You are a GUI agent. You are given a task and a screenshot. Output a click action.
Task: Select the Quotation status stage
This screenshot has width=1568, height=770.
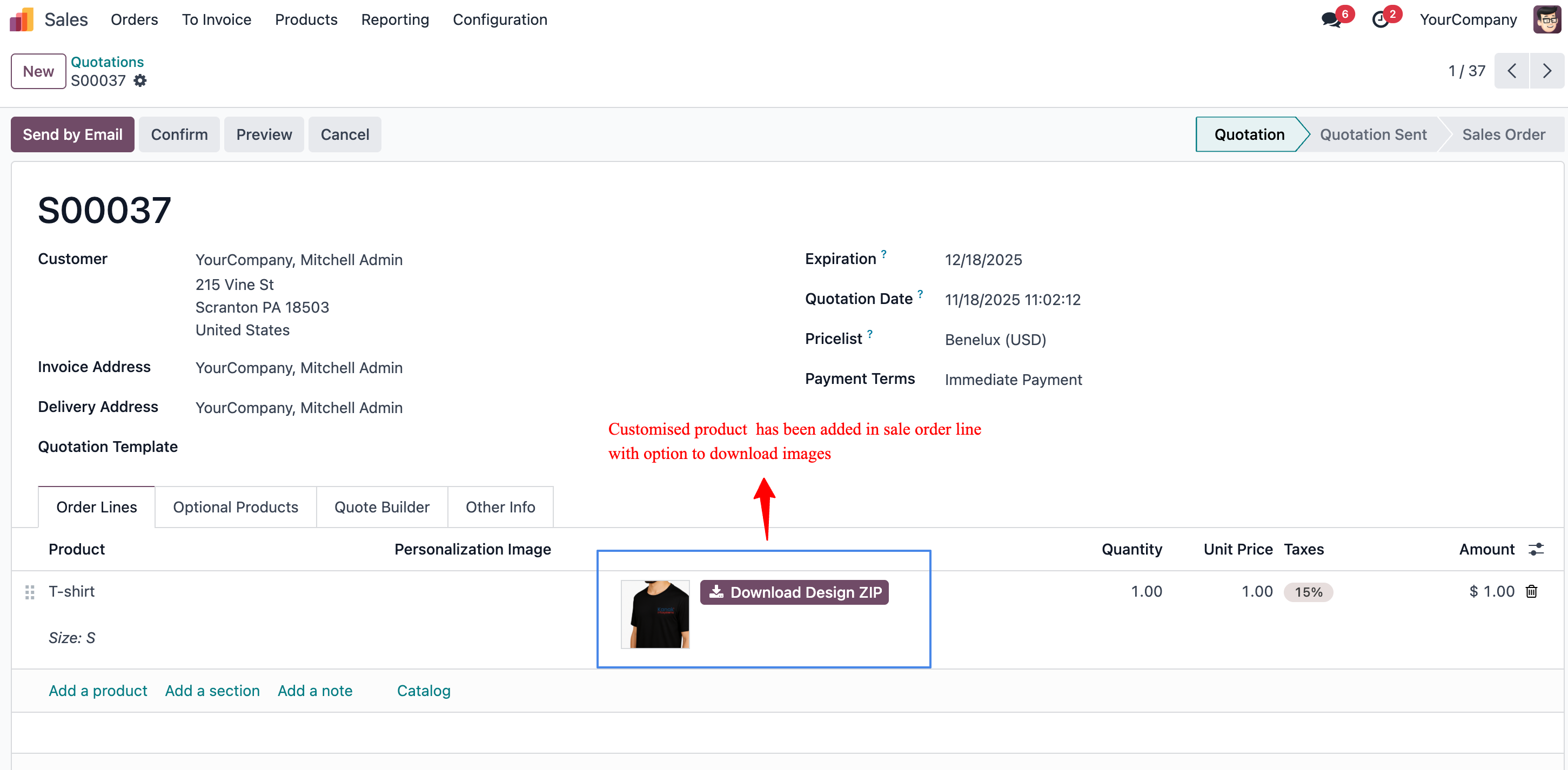[1249, 134]
